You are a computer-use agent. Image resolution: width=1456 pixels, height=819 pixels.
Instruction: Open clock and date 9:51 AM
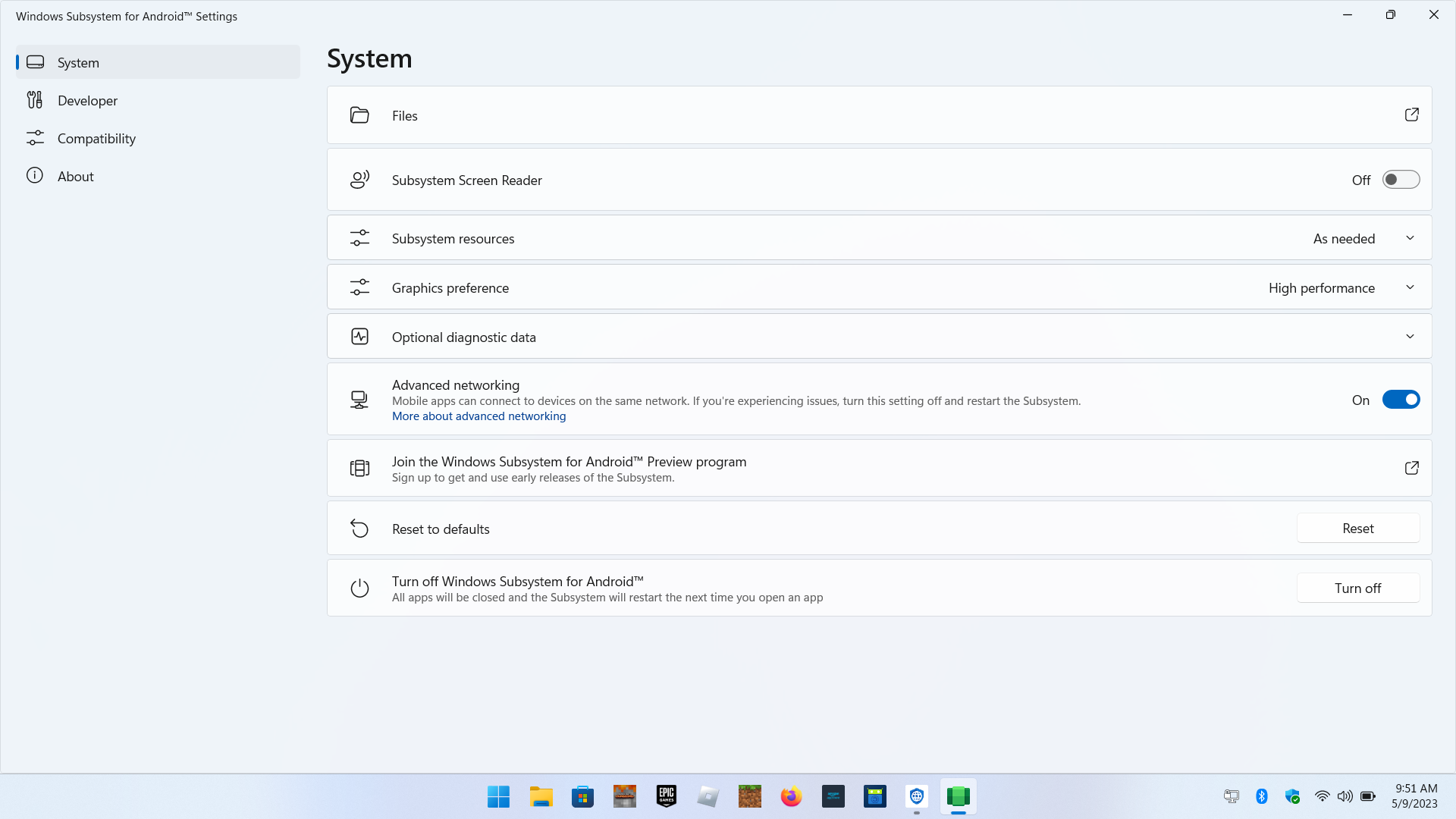click(x=1414, y=796)
